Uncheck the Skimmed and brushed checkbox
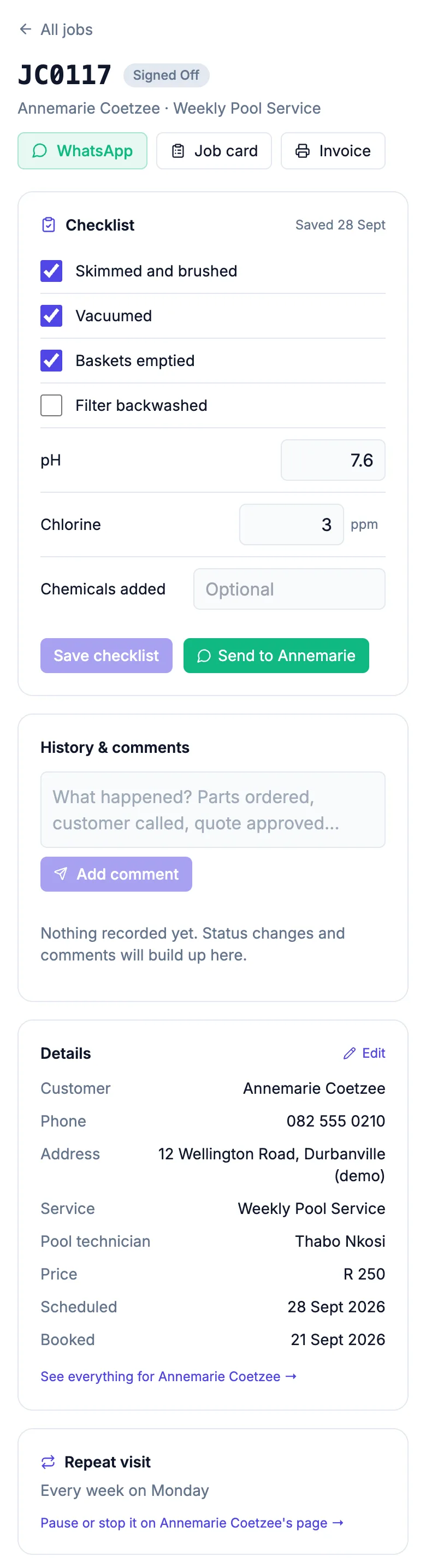426x1568 pixels. 51,271
